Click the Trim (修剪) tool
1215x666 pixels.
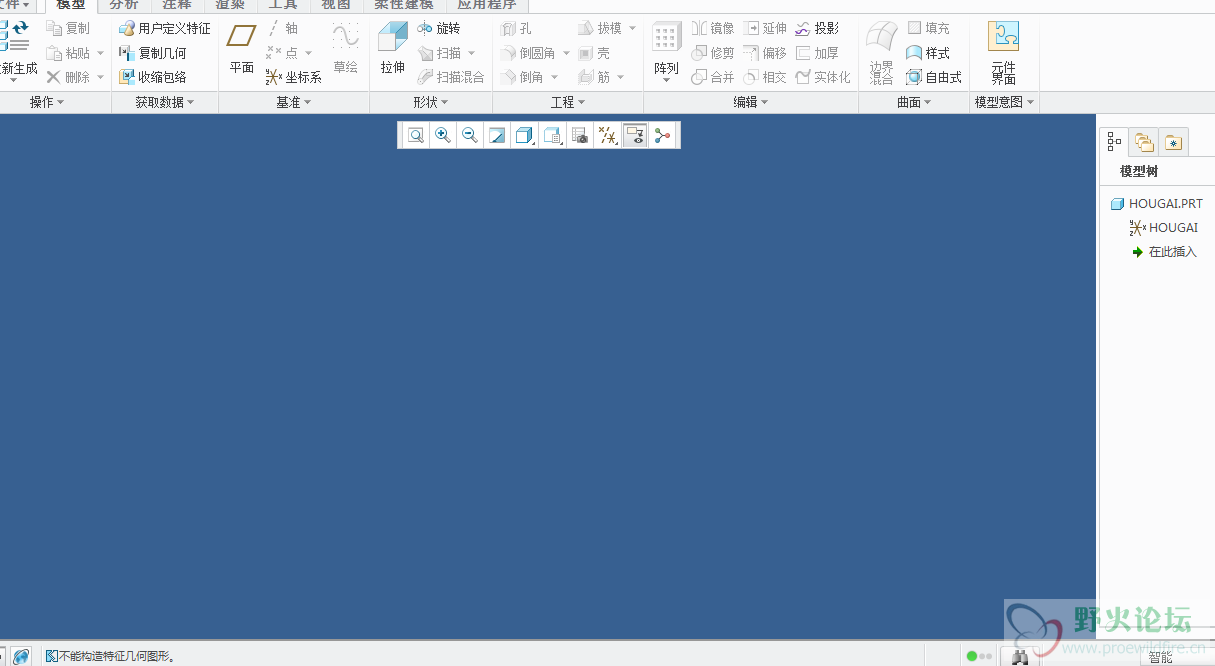click(x=714, y=53)
